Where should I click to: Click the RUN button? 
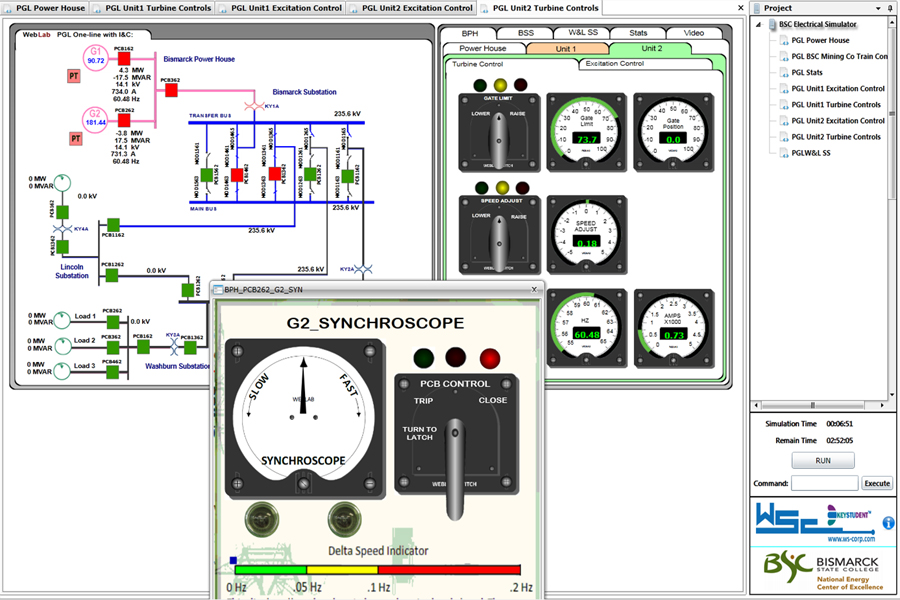point(823,460)
